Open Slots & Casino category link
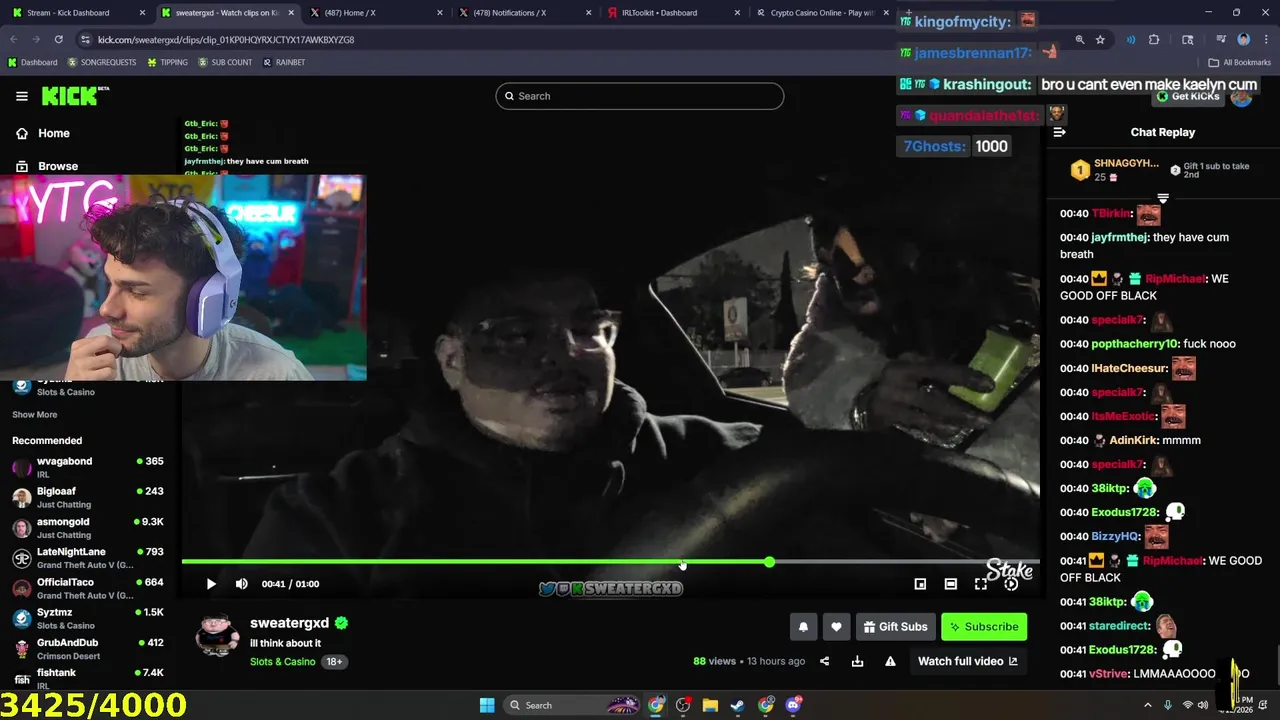The image size is (1280, 720). point(282,662)
